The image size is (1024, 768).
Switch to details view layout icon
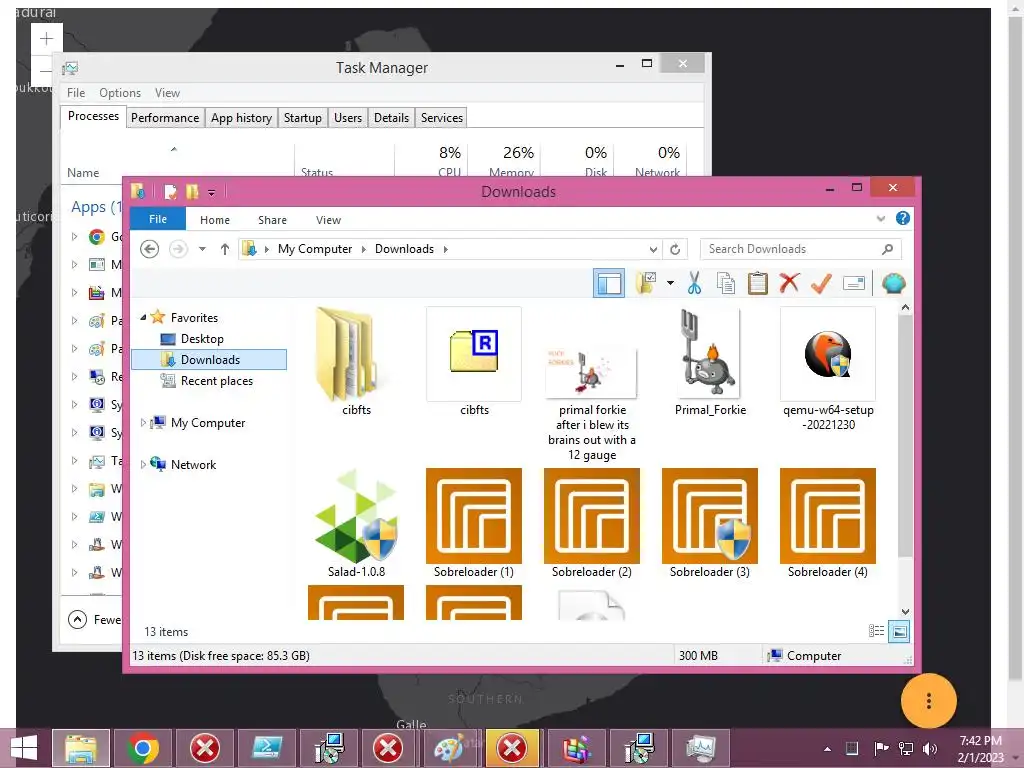[x=876, y=631]
